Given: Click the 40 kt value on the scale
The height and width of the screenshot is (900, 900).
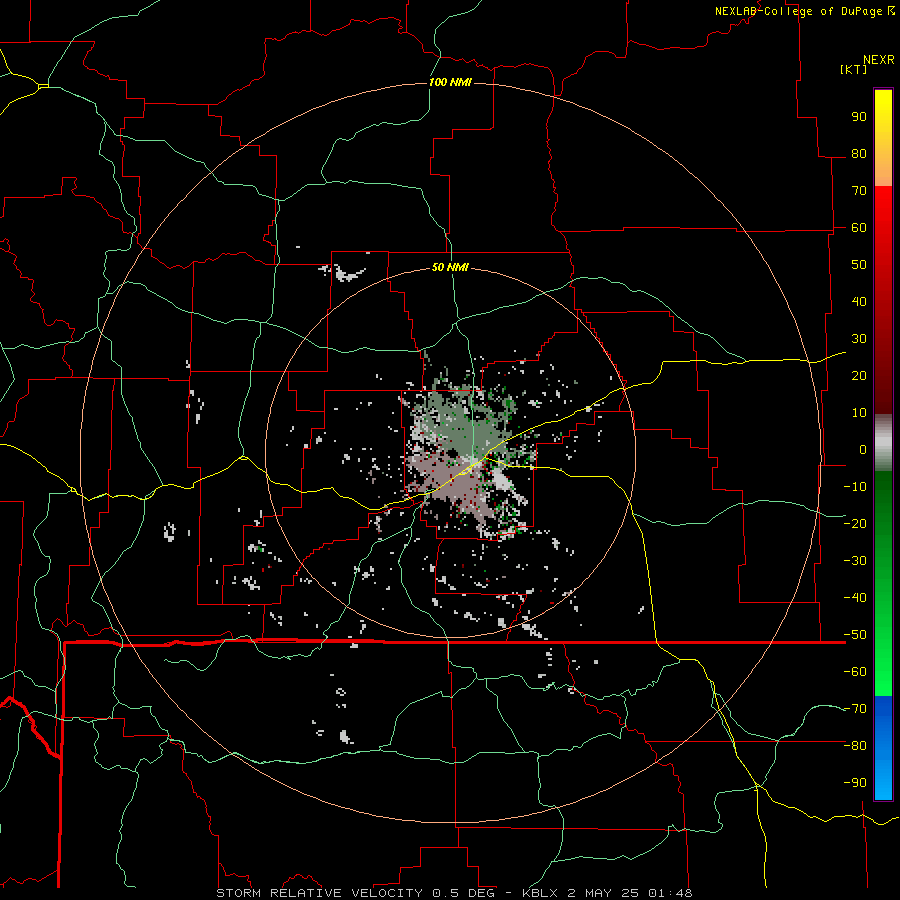Looking at the screenshot, I should click(859, 301).
